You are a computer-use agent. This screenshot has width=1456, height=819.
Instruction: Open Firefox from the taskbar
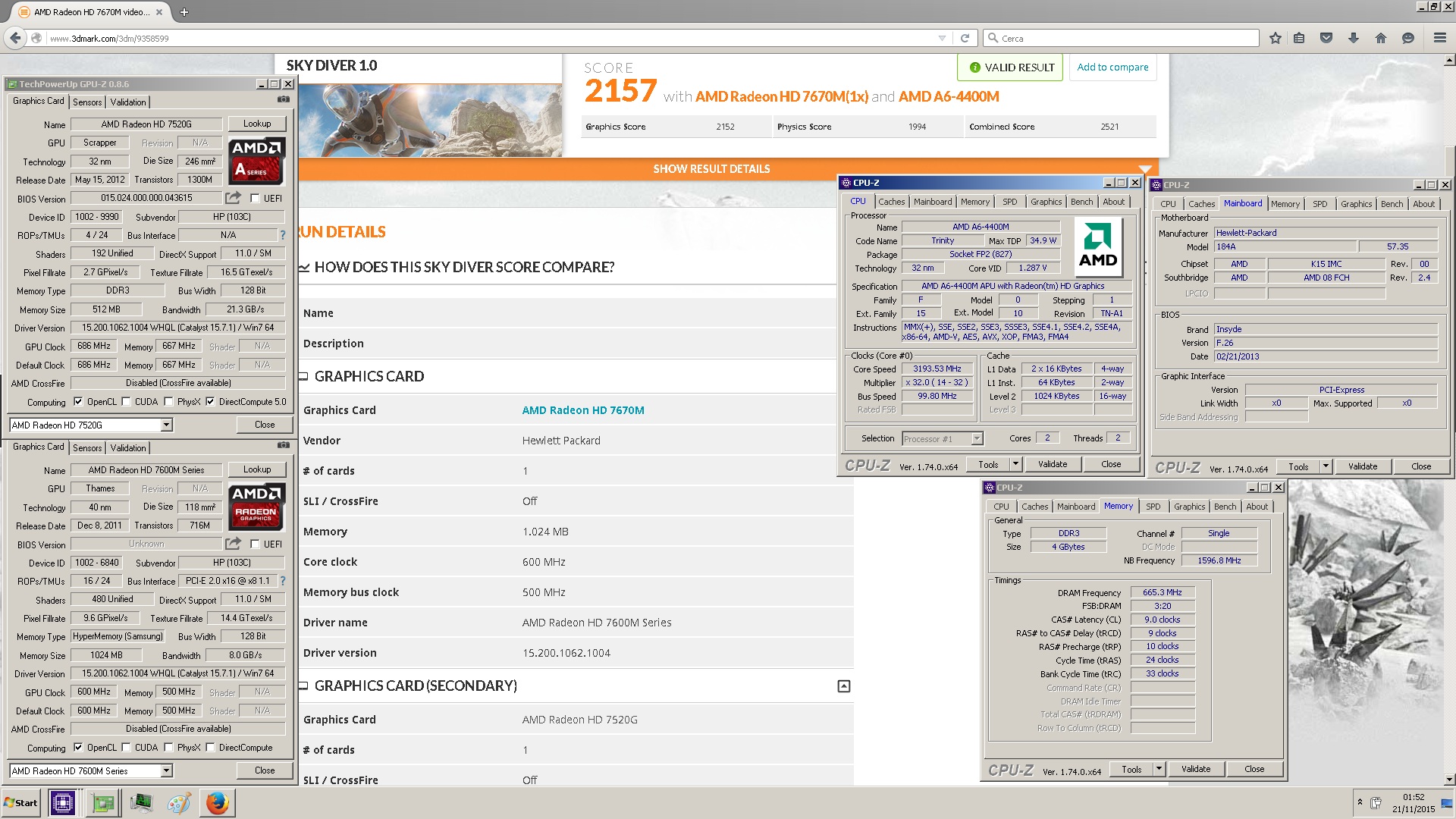pyautogui.click(x=218, y=803)
